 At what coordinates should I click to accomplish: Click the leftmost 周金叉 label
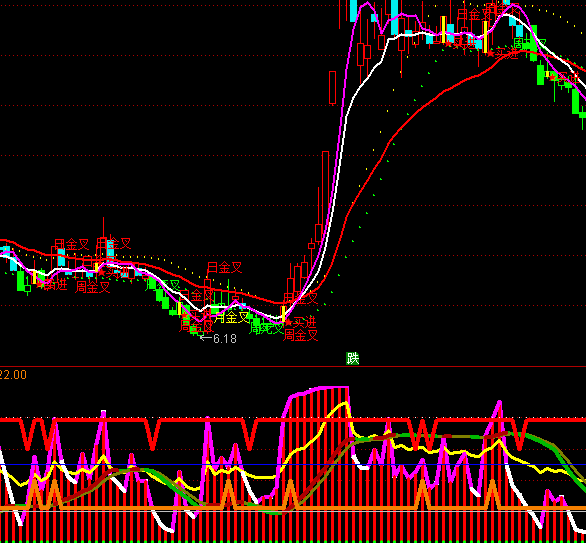[x=93, y=287]
